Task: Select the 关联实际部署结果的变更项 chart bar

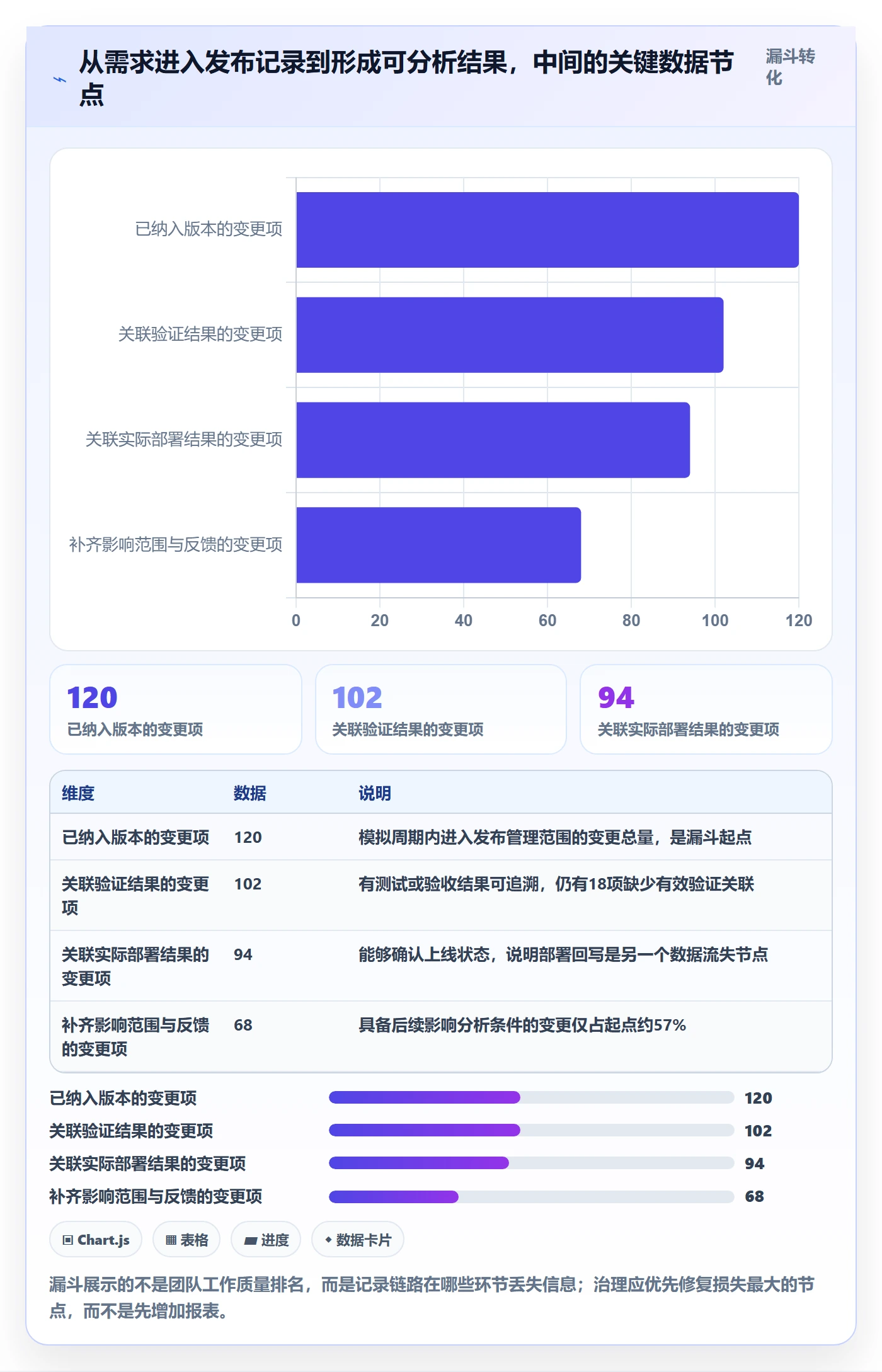Action: (493, 440)
